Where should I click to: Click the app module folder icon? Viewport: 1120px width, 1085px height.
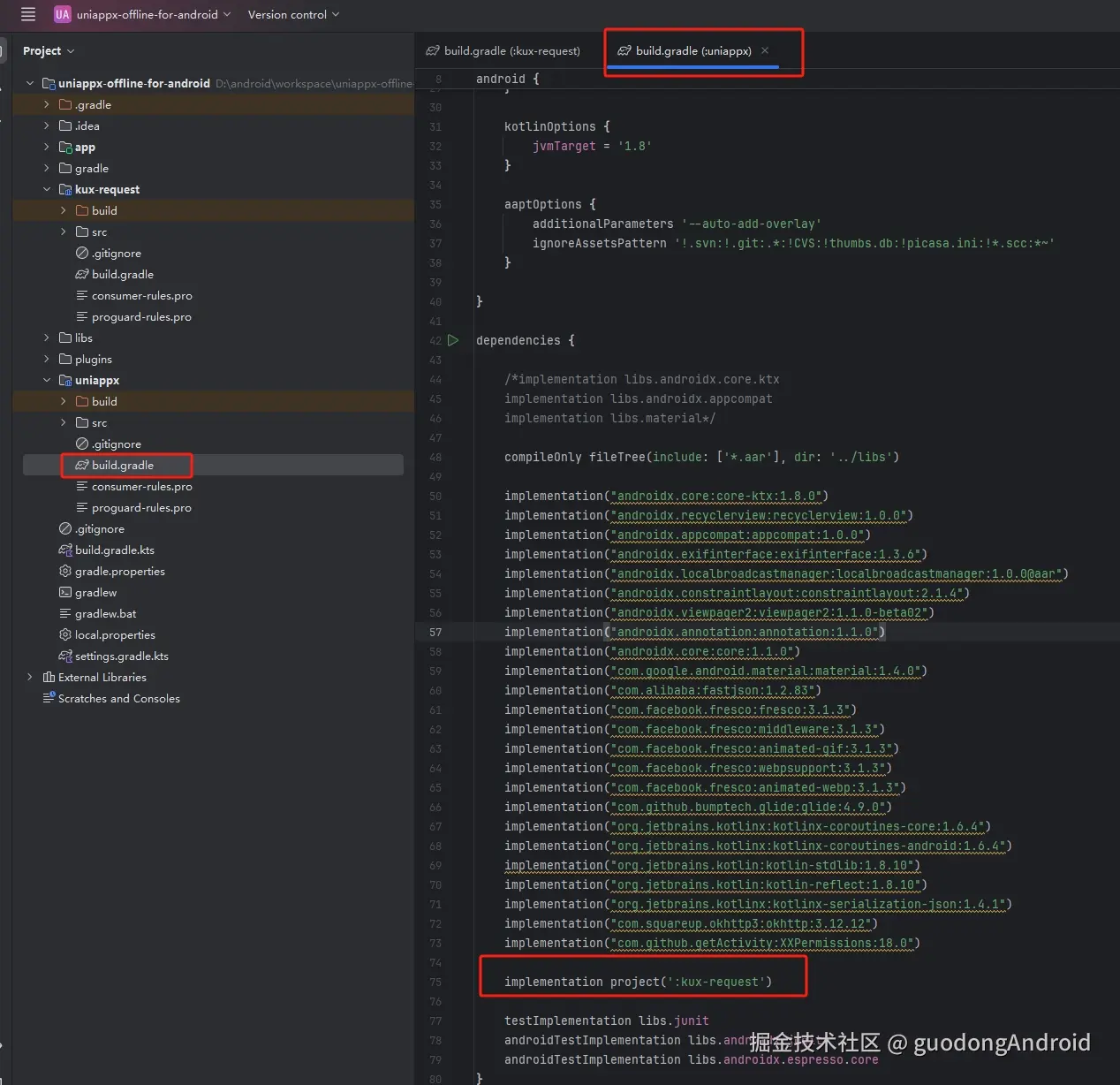(65, 147)
